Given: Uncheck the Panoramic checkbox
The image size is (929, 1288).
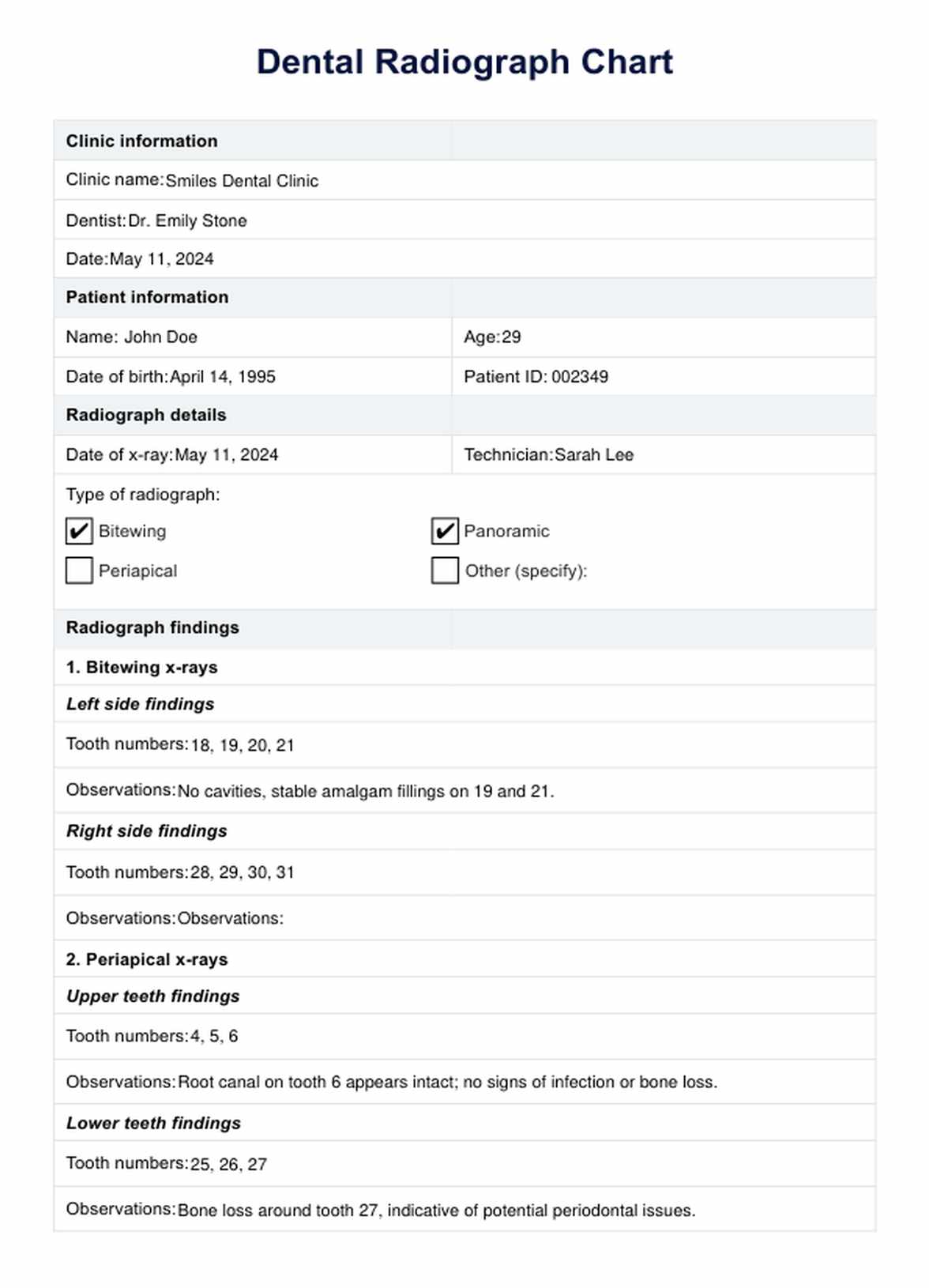Looking at the screenshot, I should click(x=445, y=531).
